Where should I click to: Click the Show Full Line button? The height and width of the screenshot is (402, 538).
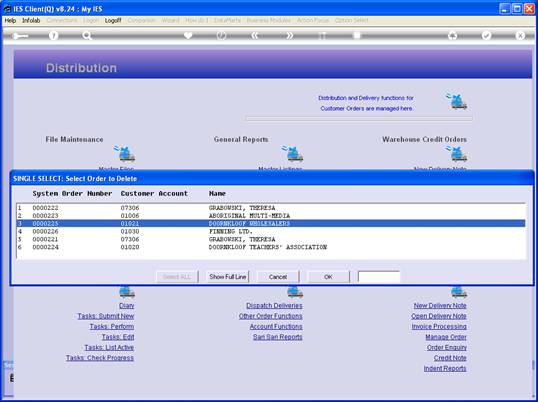pos(227,277)
